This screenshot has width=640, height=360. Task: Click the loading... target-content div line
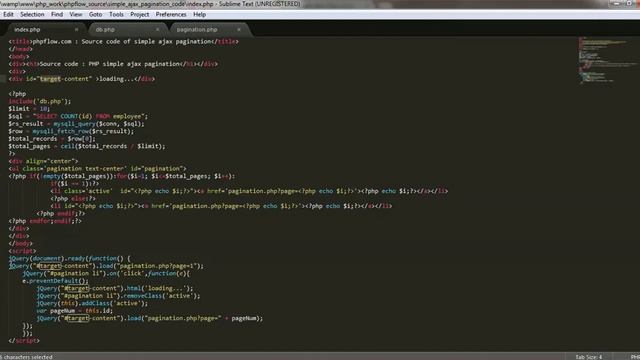tap(82, 79)
